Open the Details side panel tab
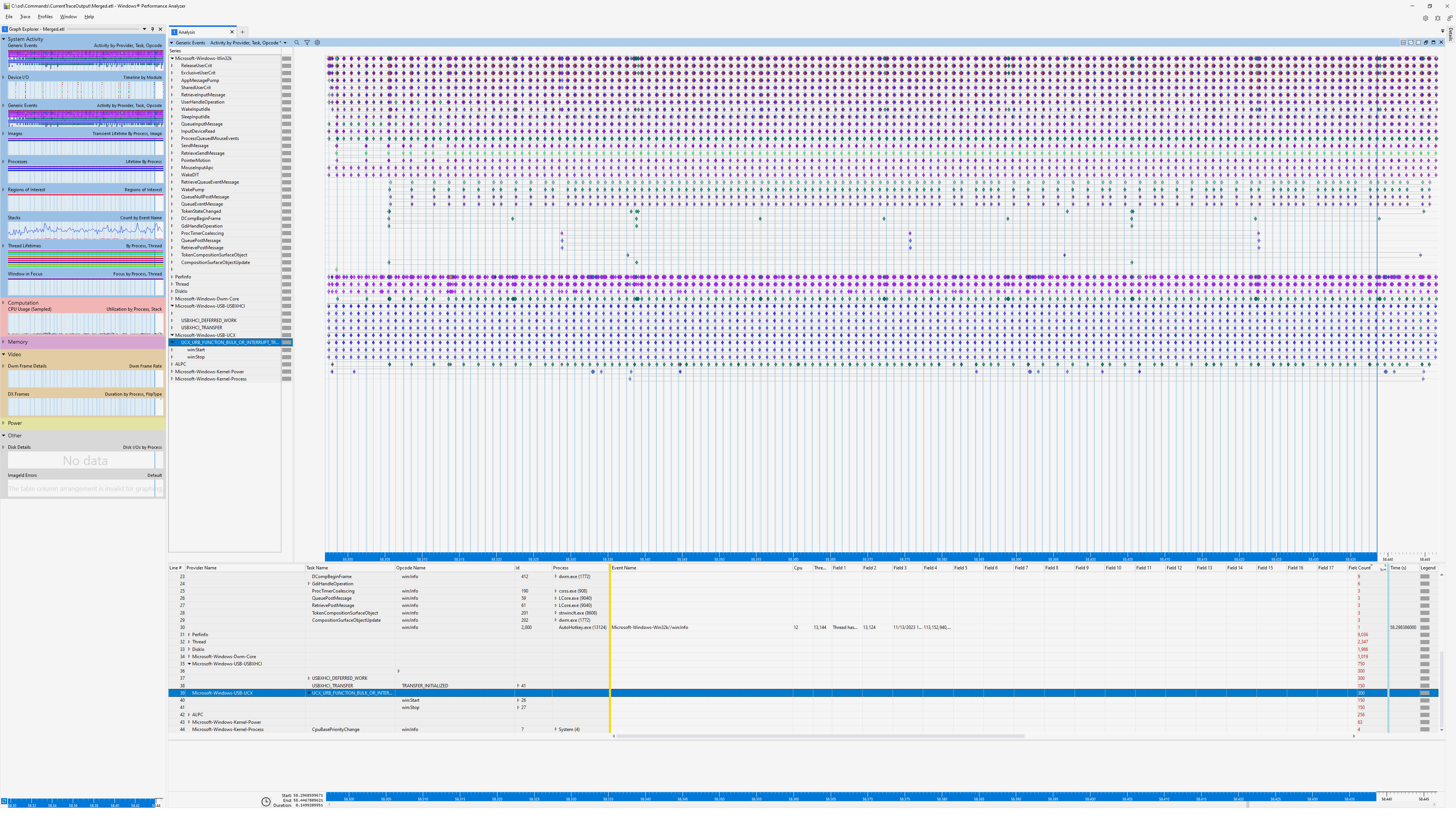 1451,34
